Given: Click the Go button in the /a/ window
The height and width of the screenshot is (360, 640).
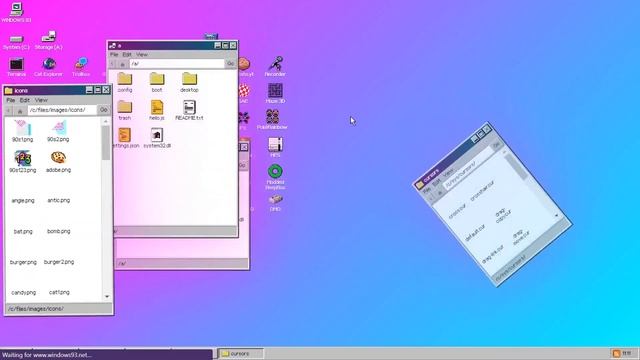Looking at the screenshot, I should pos(231,64).
